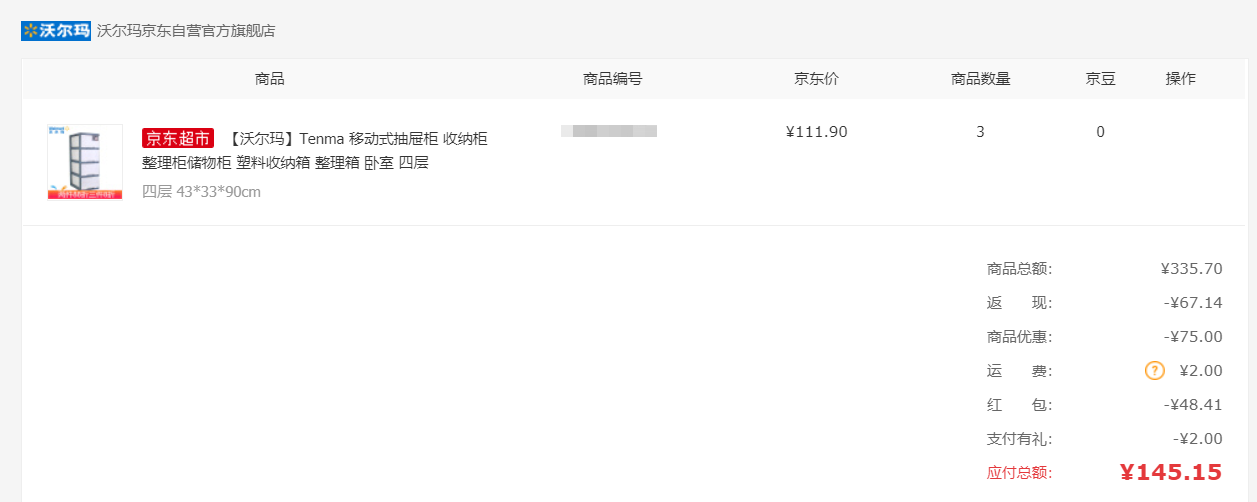Click the 返现 -¥67.14 amount
Screen dimensions: 1257x502
coord(1192,303)
